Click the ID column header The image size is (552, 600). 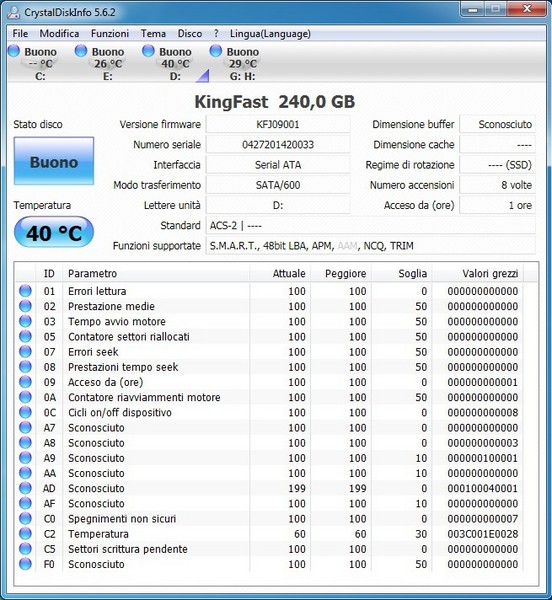point(49,274)
